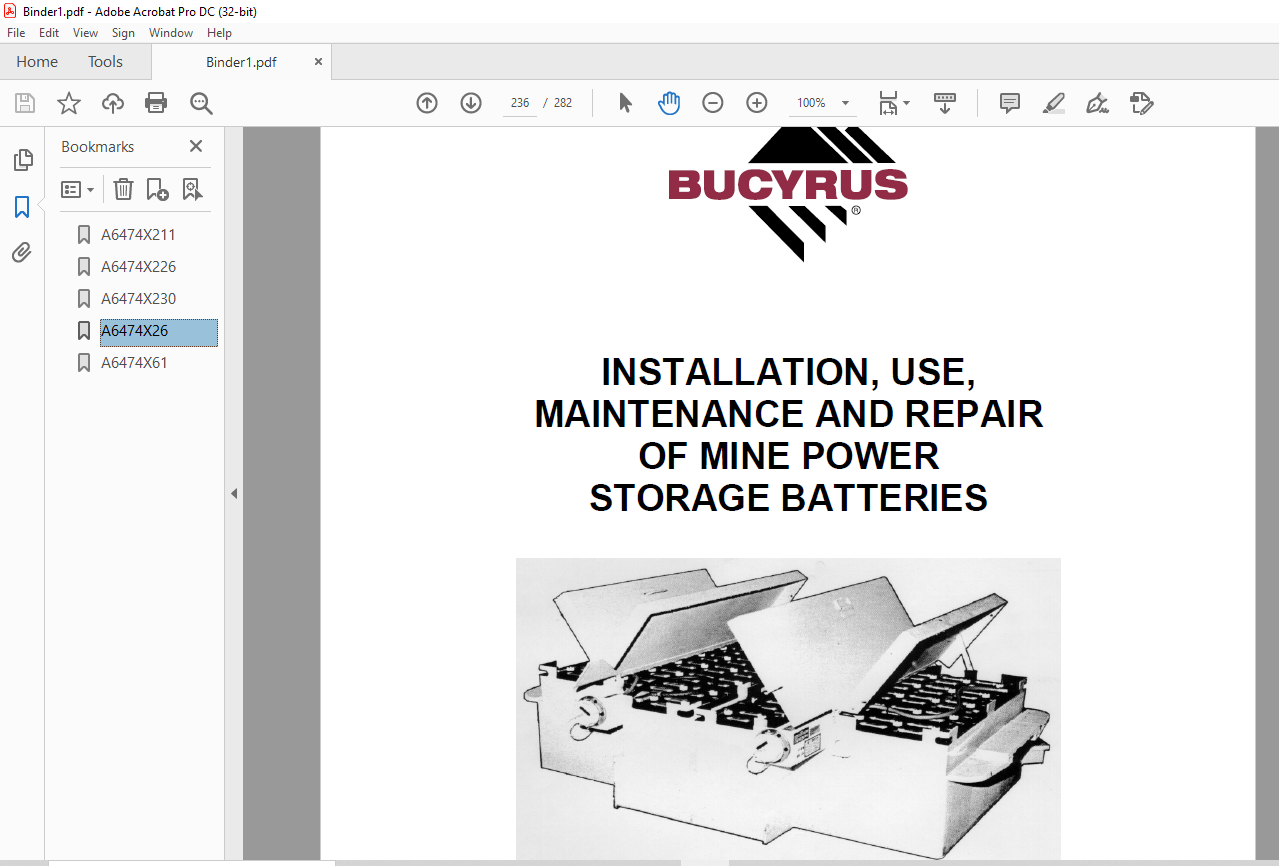Collapse the navigation pane with the side arrow
The height and width of the screenshot is (866, 1279).
(234, 493)
